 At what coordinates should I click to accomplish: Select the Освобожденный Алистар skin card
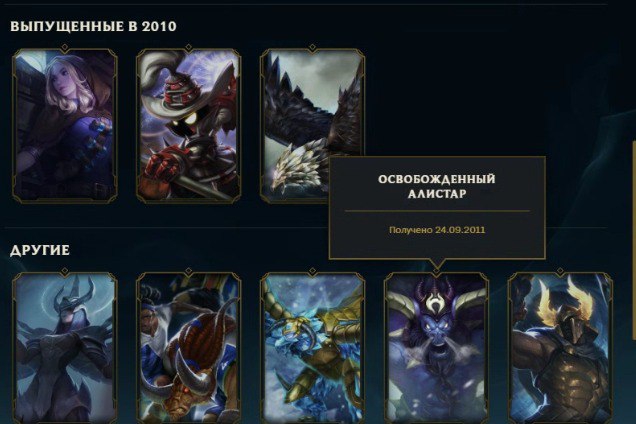point(436,348)
